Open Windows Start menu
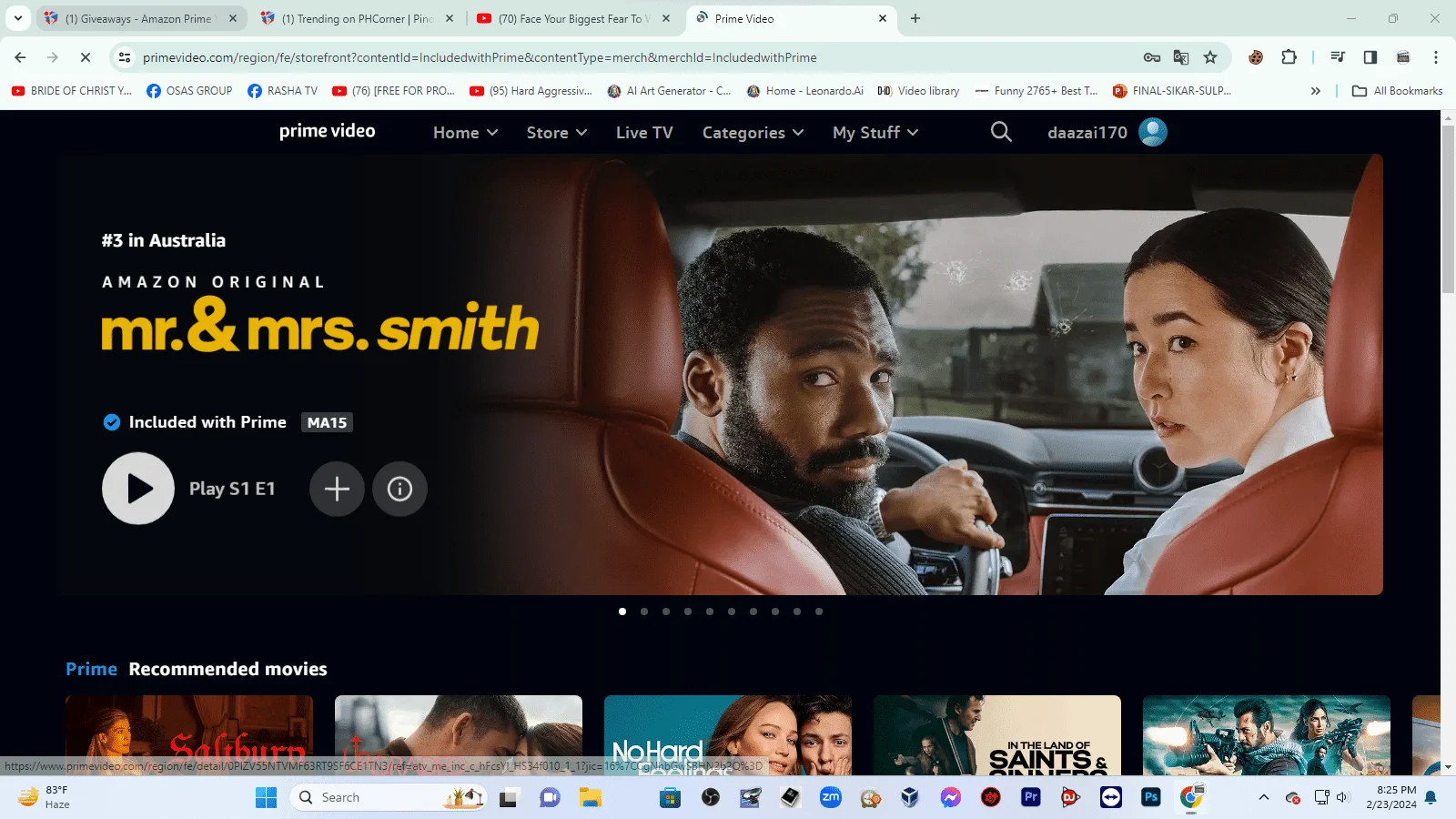This screenshot has width=1456, height=819. 266,798
